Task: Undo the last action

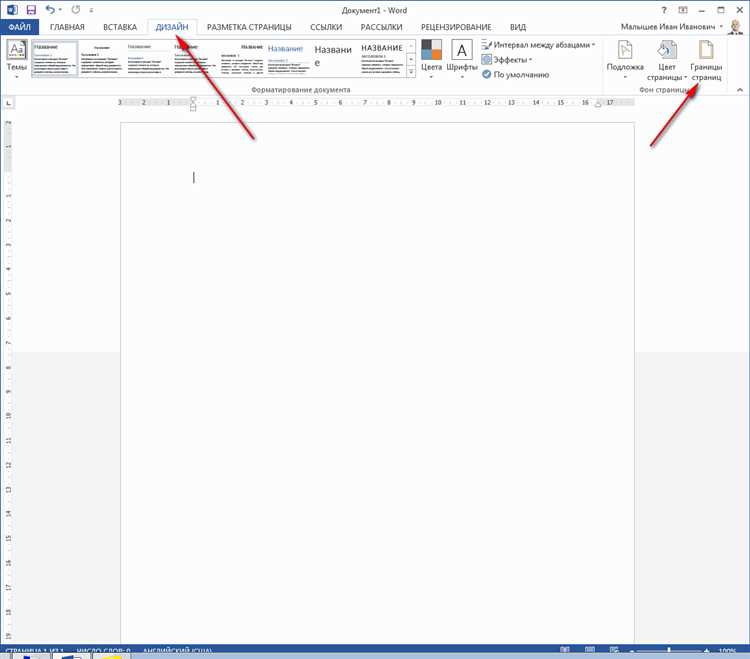Action: [x=50, y=10]
